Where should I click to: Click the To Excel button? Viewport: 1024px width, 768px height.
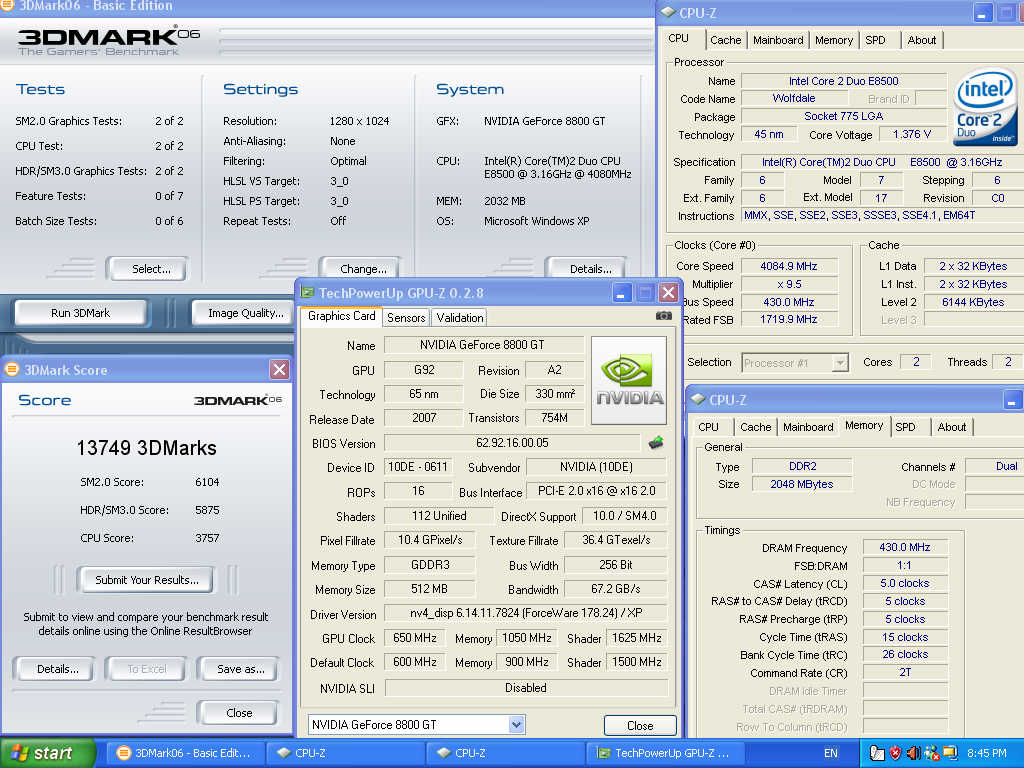147,669
